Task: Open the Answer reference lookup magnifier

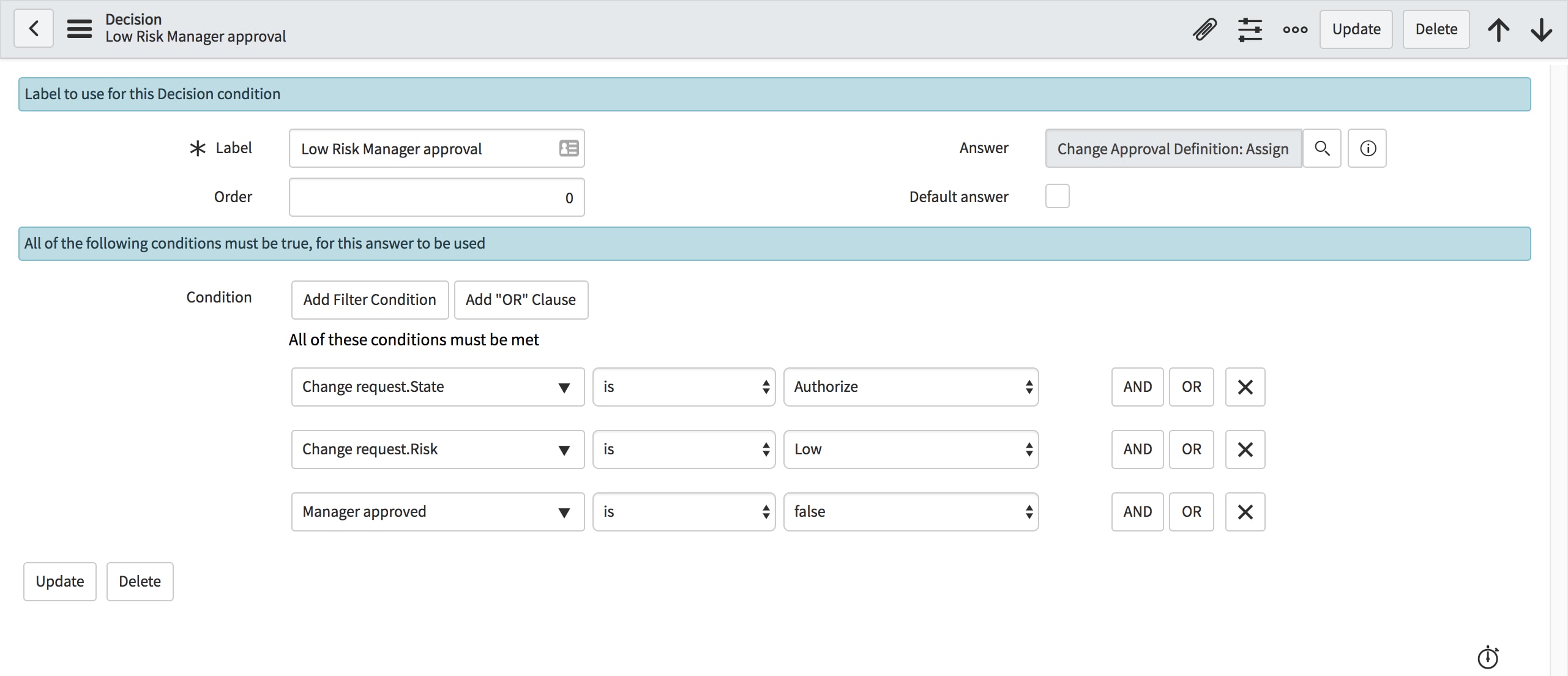Action: [x=1323, y=148]
